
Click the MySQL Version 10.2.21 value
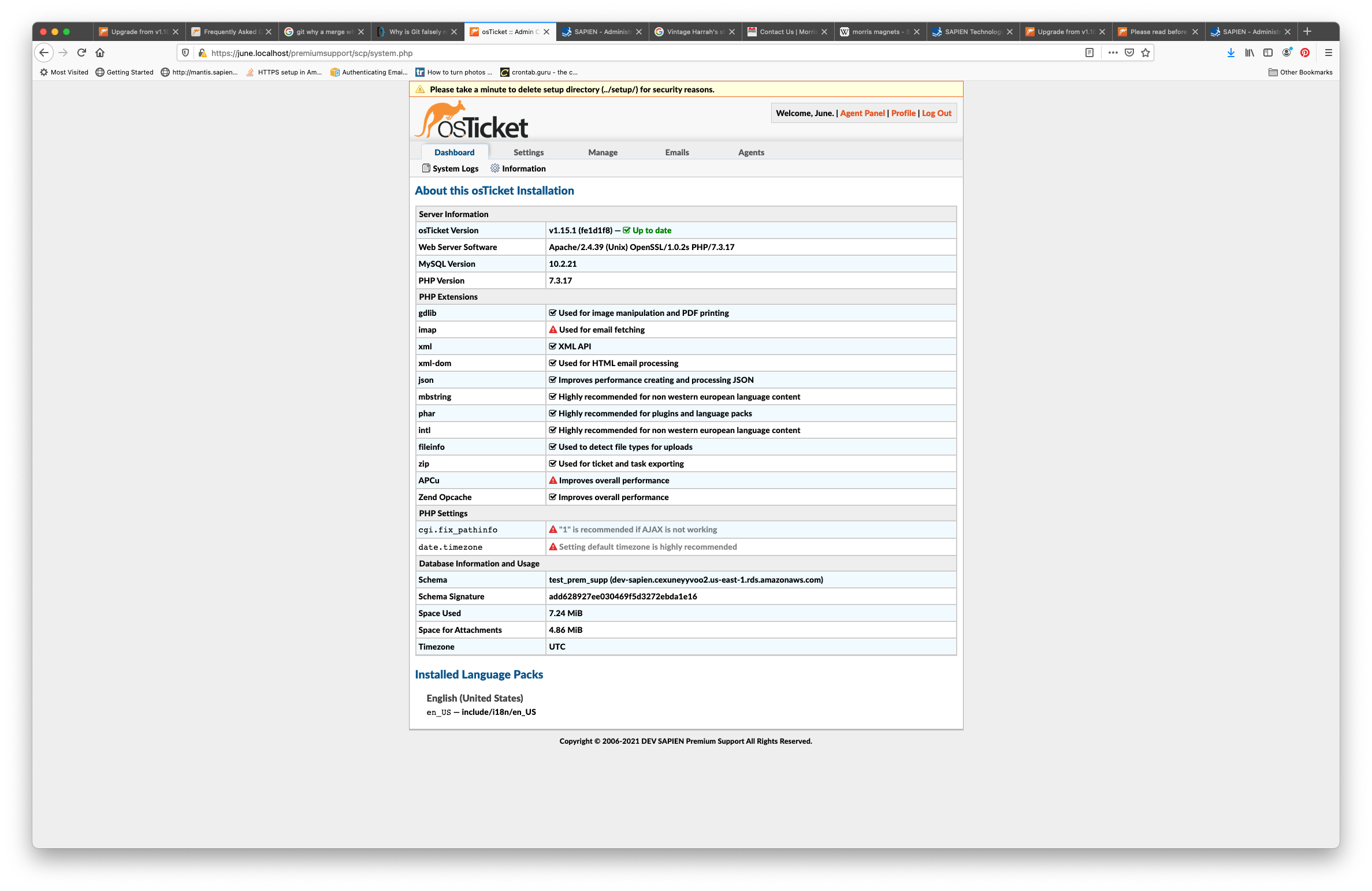coord(563,264)
